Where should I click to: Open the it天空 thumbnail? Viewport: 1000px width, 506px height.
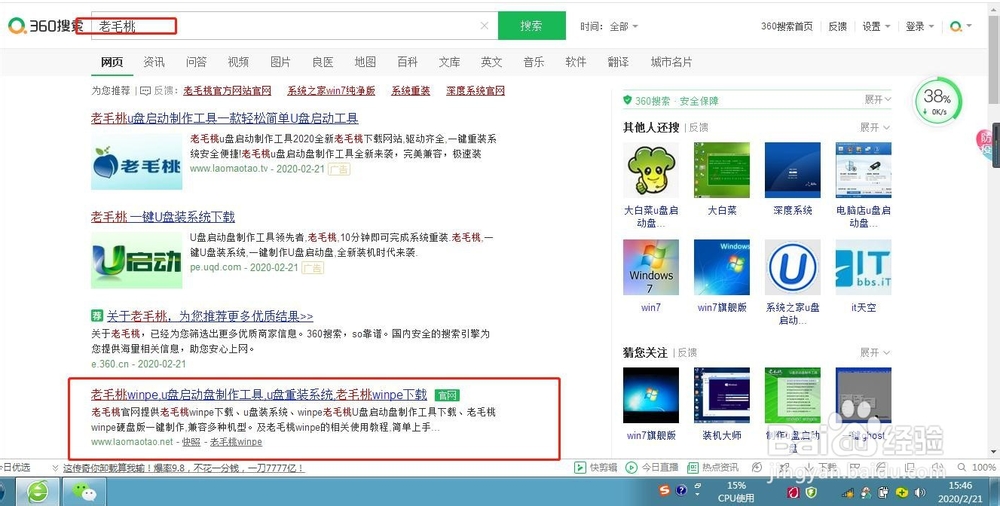point(864,267)
